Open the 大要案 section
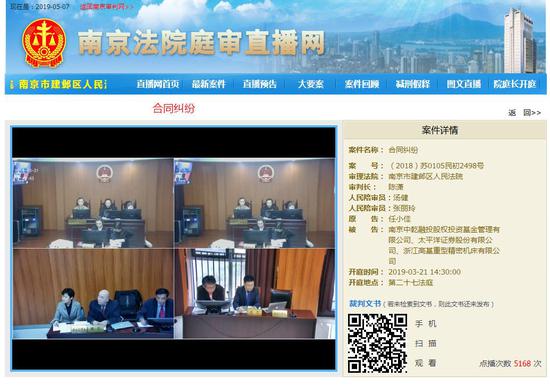Viewport: 550px width, 385px height. click(310, 84)
